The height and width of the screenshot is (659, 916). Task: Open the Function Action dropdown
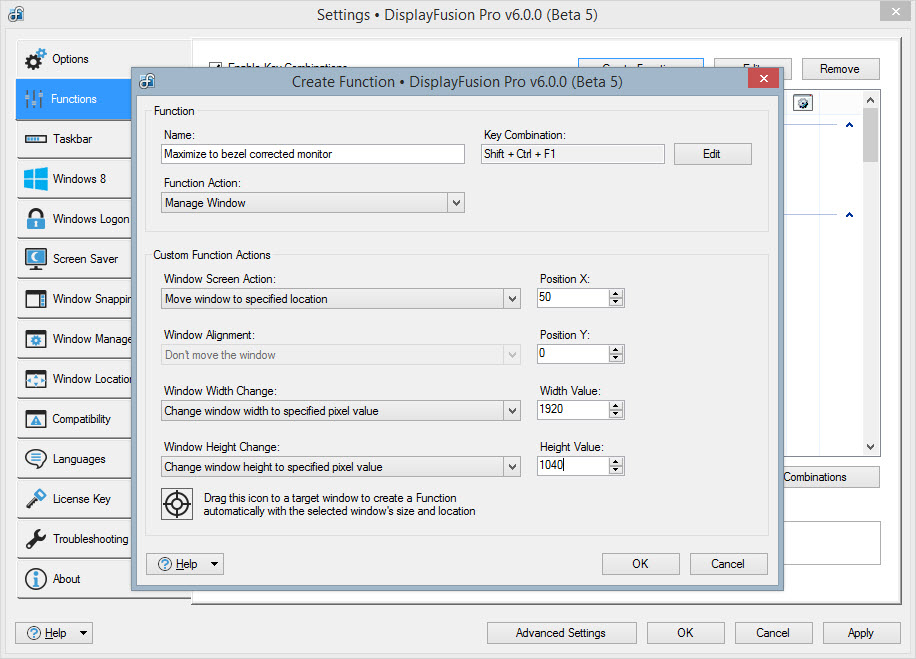point(455,203)
